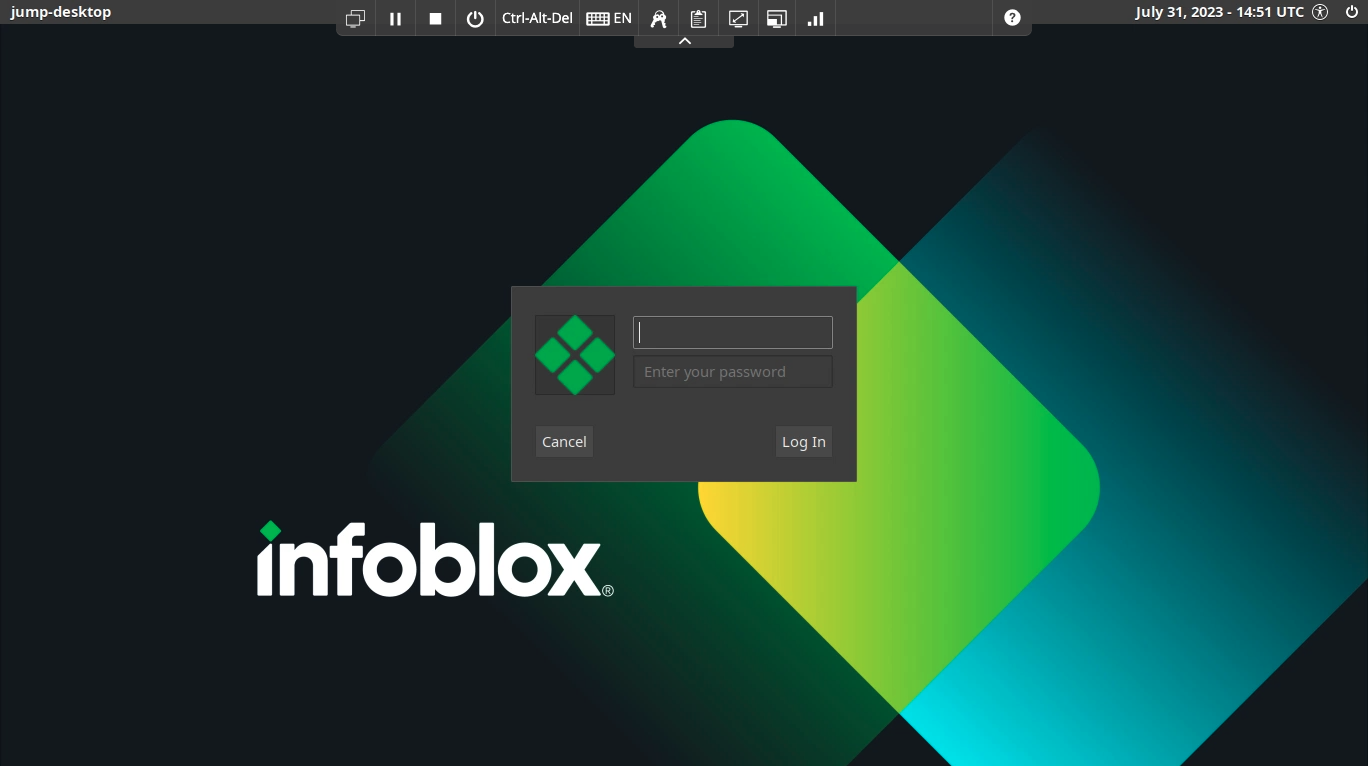Viewport: 1368px width, 766px height.
Task: Click the keys credentials icon
Action: 658,18
